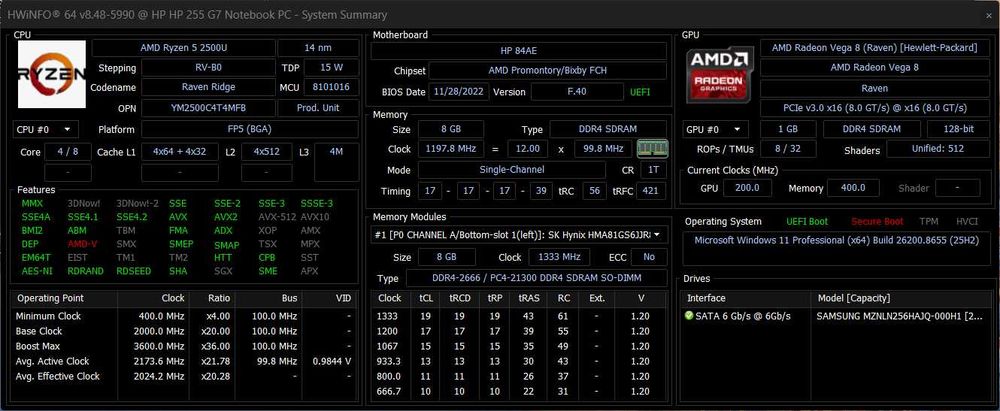
Task: Click the Boost Max operating point row
Action: click(x=184, y=346)
